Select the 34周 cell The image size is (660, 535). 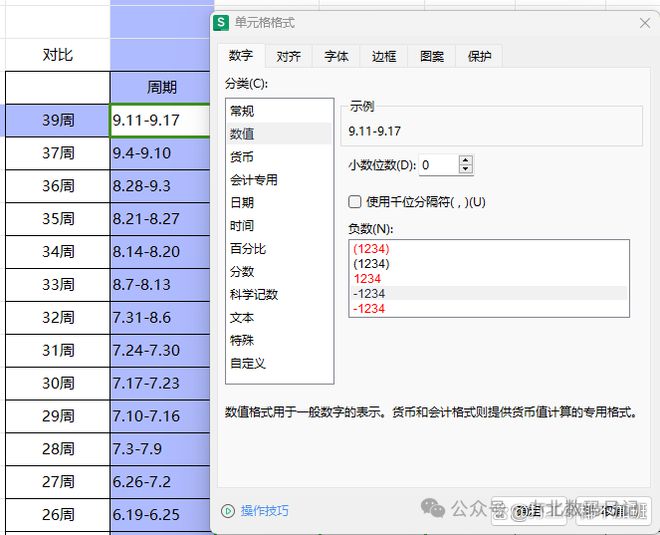tap(58, 252)
